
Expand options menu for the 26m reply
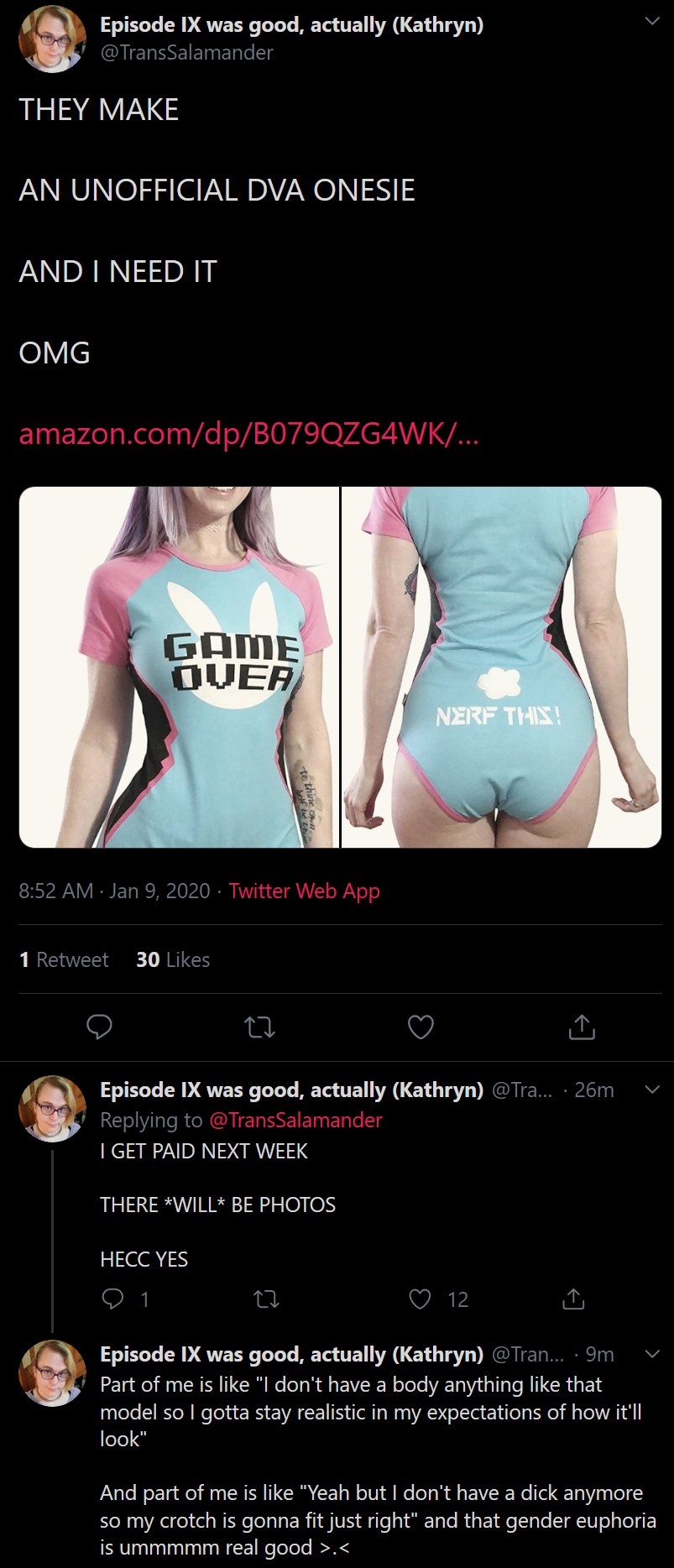652,1090
